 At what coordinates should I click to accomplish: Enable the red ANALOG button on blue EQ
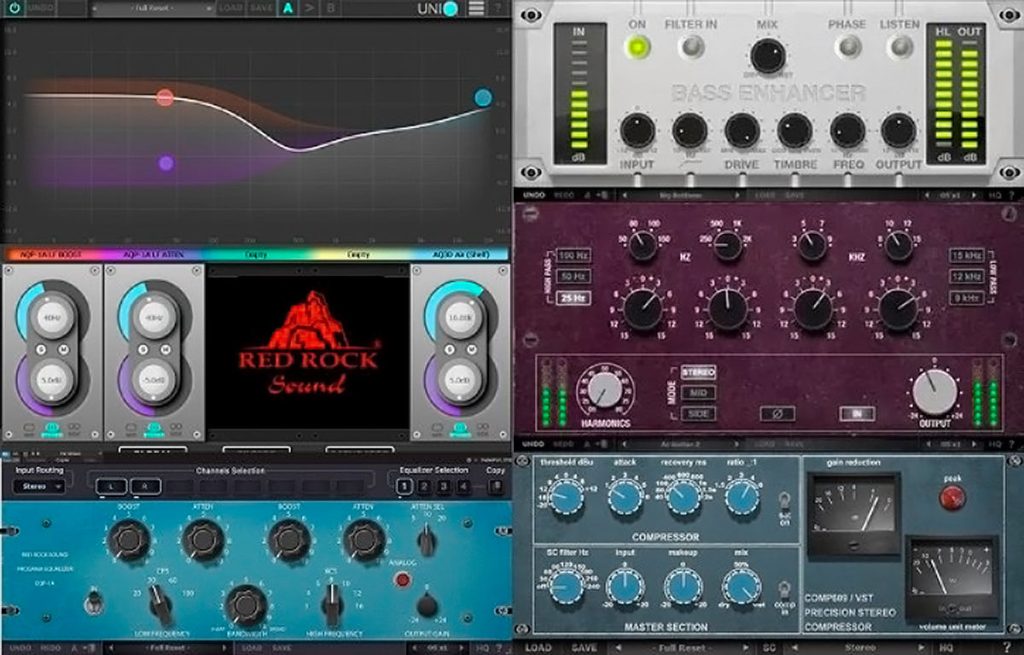403,579
